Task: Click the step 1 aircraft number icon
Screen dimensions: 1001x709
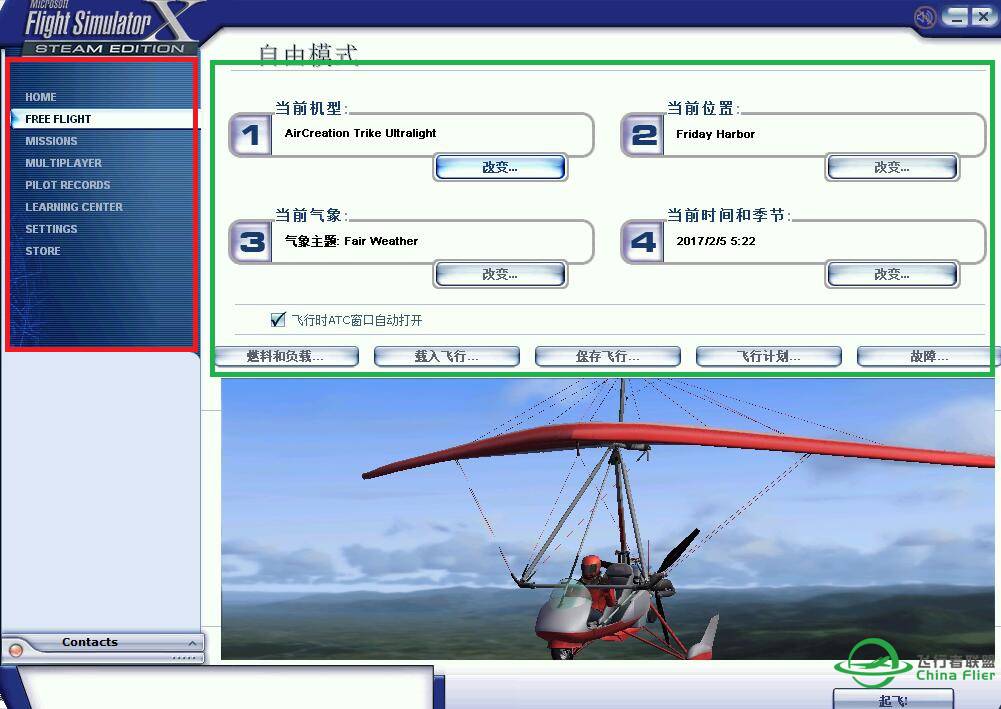Action: (x=251, y=134)
